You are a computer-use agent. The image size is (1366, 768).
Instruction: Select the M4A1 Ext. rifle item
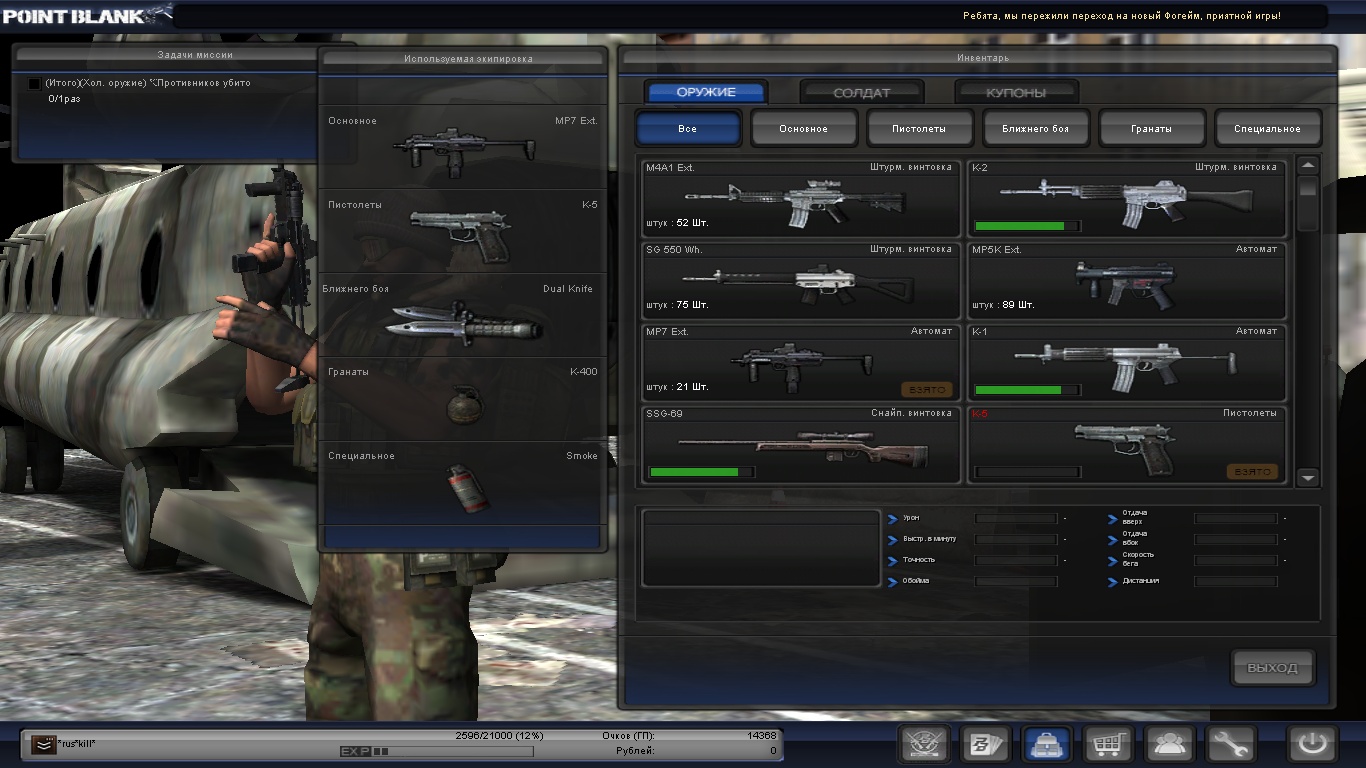click(800, 197)
